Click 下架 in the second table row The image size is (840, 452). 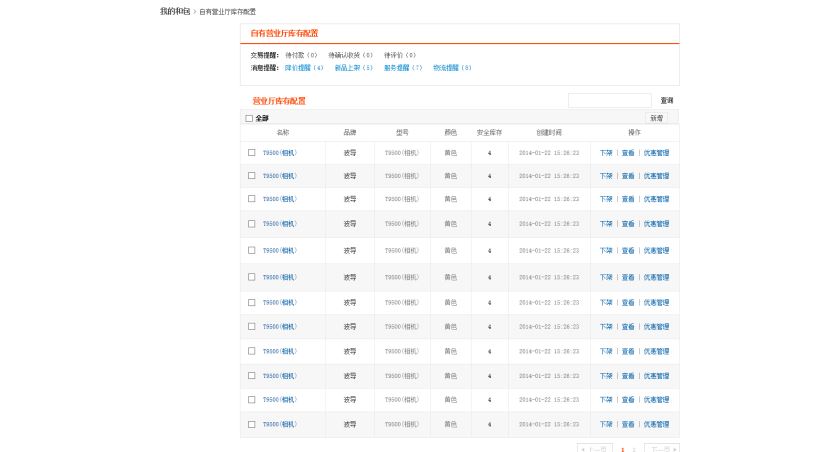pos(606,176)
